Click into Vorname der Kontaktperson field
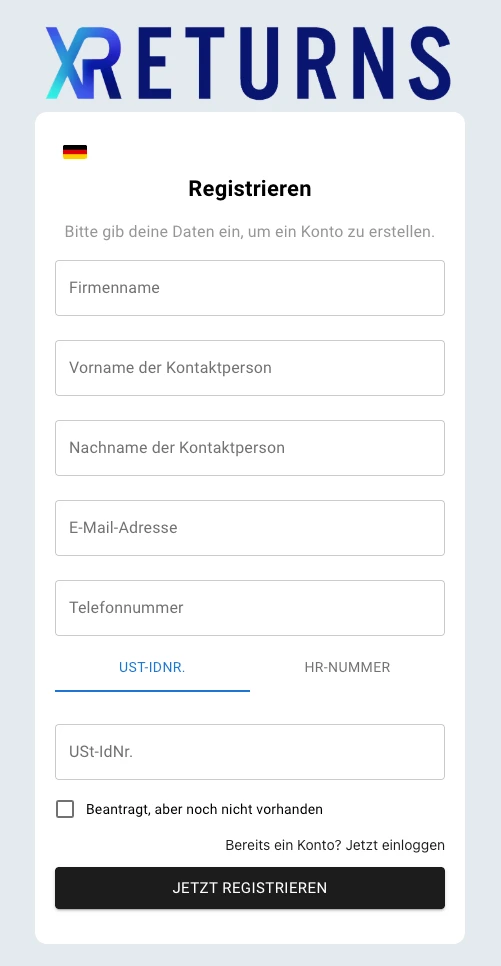Image resolution: width=501 pixels, height=966 pixels. click(250, 368)
